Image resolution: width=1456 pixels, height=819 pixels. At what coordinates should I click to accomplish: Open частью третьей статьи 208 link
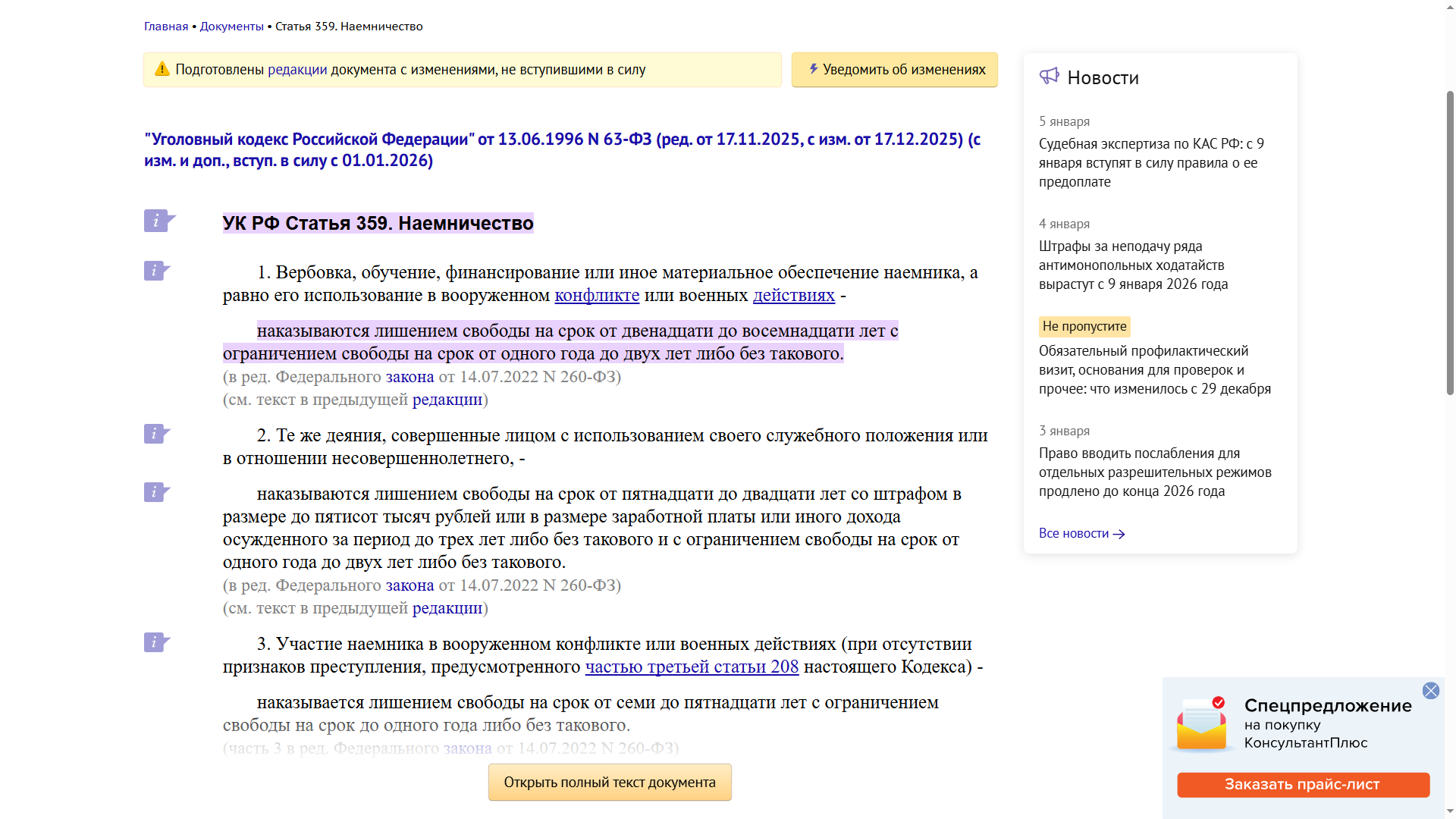[x=692, y=667]
